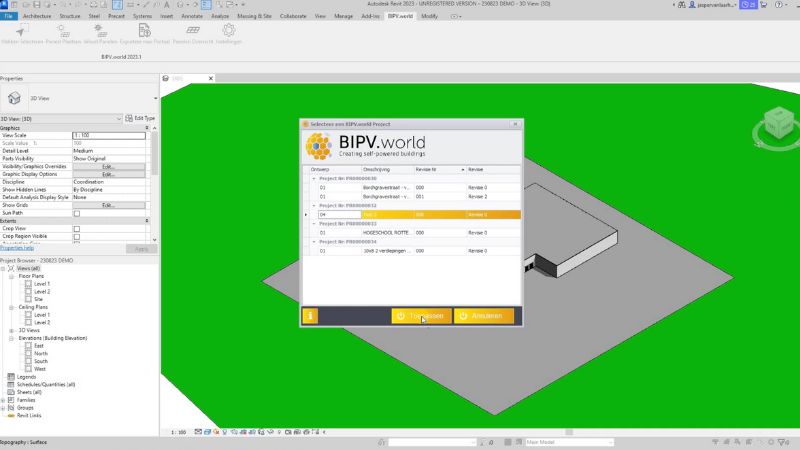The height and width of the screenshot is (450, 800).
Task: Switch to the Systems ribbon tab
Action: click(x=142, y=16)
